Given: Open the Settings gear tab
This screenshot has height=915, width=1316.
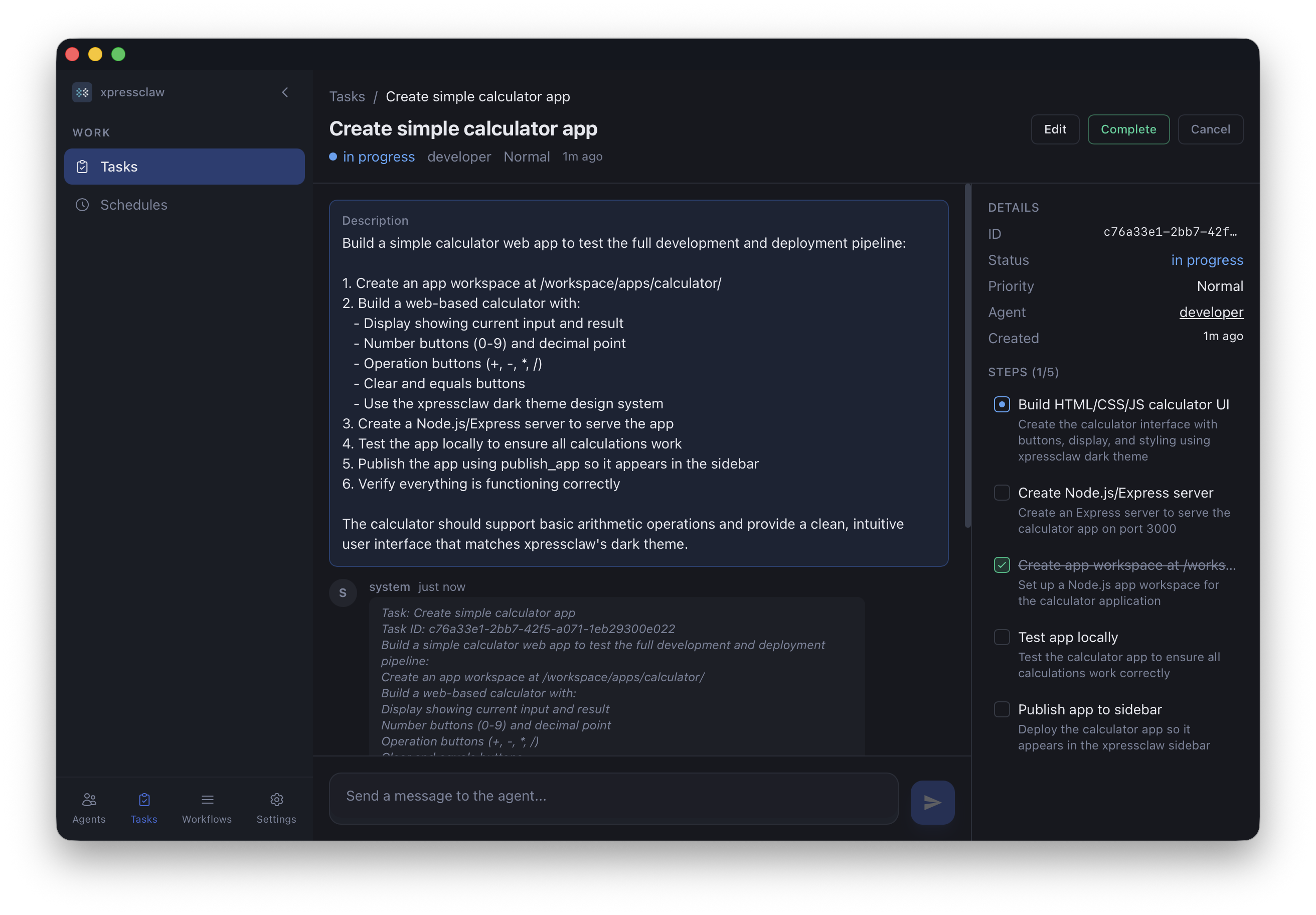Looking at the screenshot, I should tap(276, 807).
